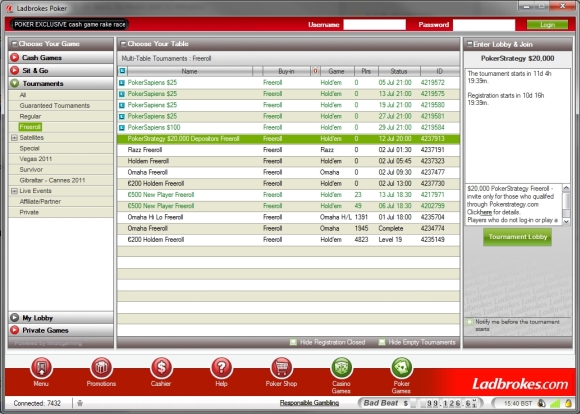Select the Omaha Hi Lo Freeroll row
The image size is (580, 414).
coord(289,217)
